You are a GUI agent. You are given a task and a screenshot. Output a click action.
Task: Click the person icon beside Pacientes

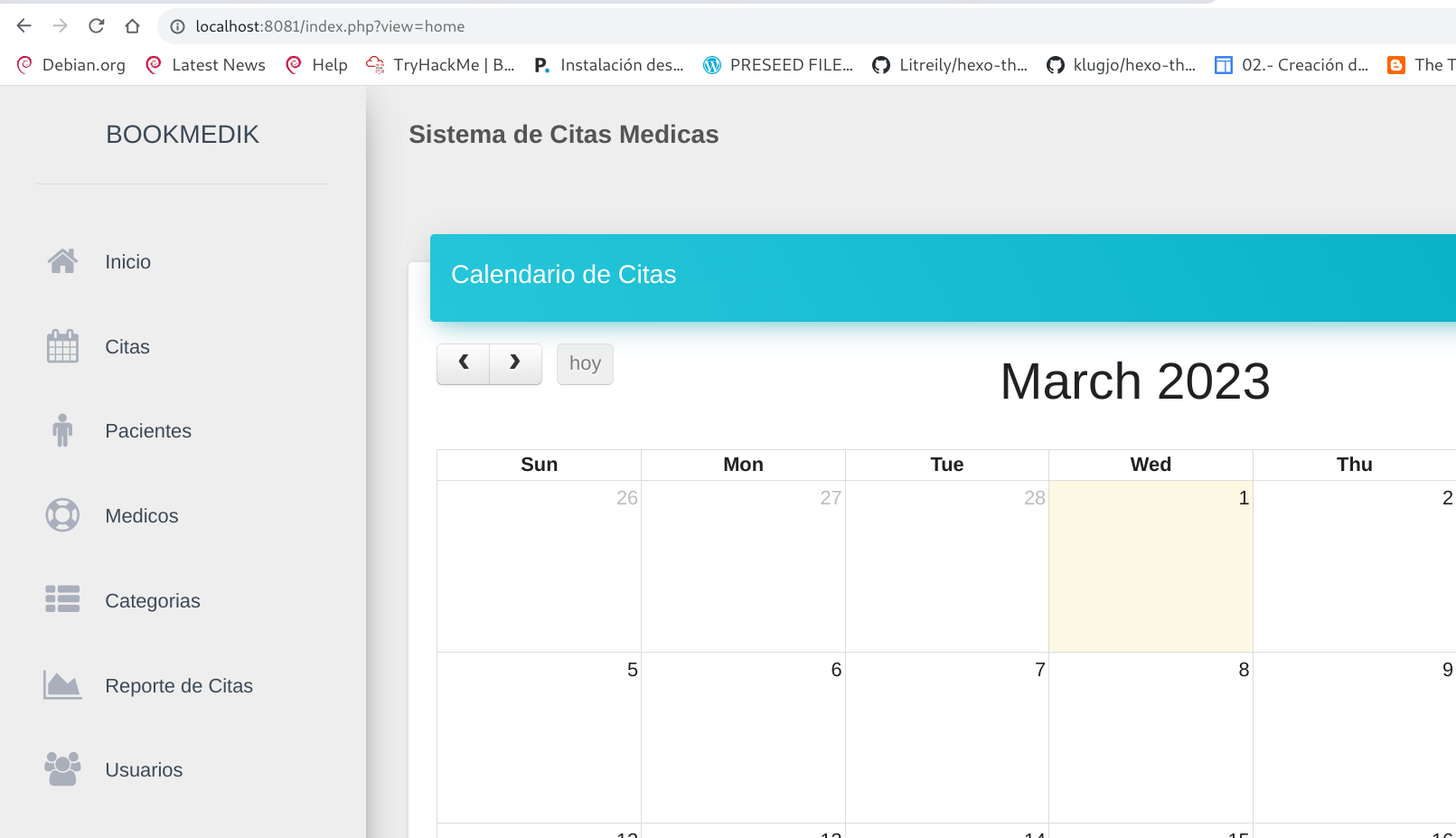[x=62, y=430]
